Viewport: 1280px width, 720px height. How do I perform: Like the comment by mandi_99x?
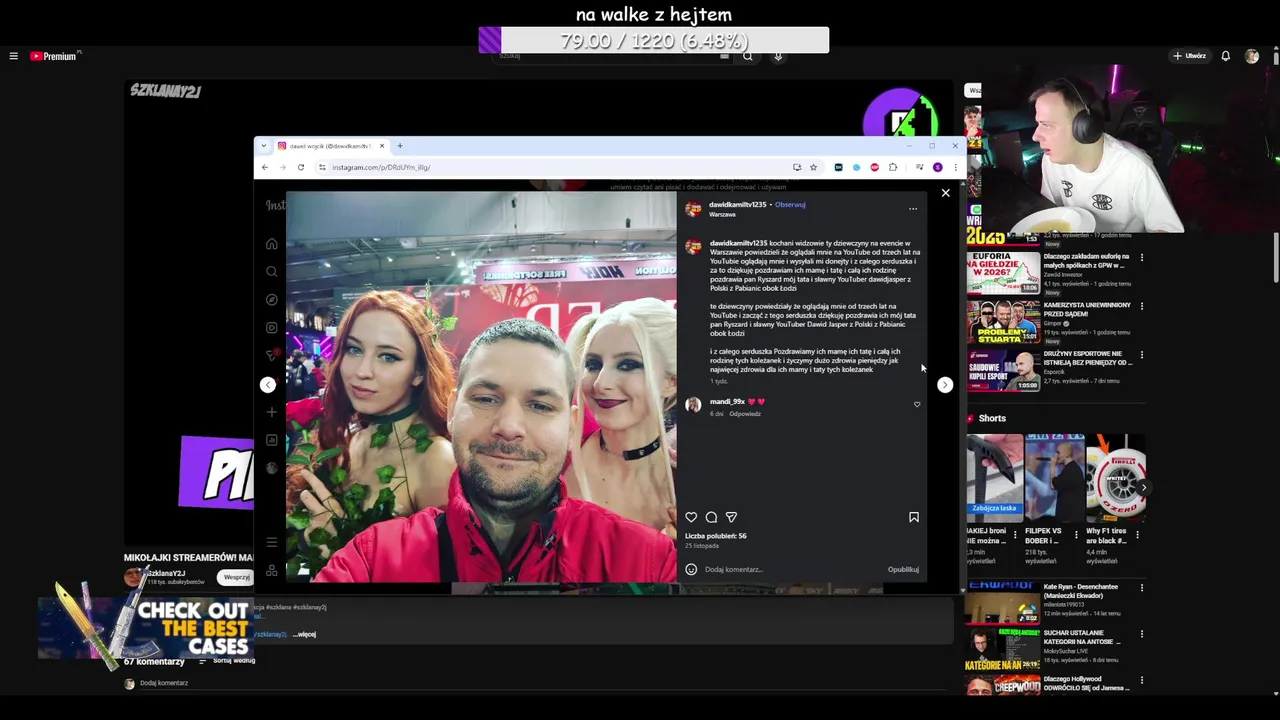pos(917,405)
